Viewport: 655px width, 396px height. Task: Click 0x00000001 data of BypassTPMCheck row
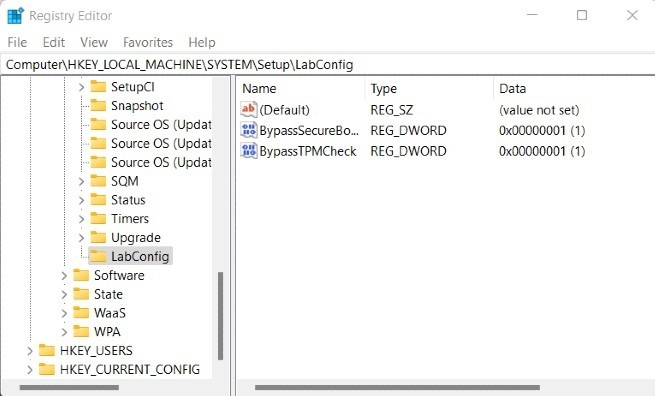542,151
